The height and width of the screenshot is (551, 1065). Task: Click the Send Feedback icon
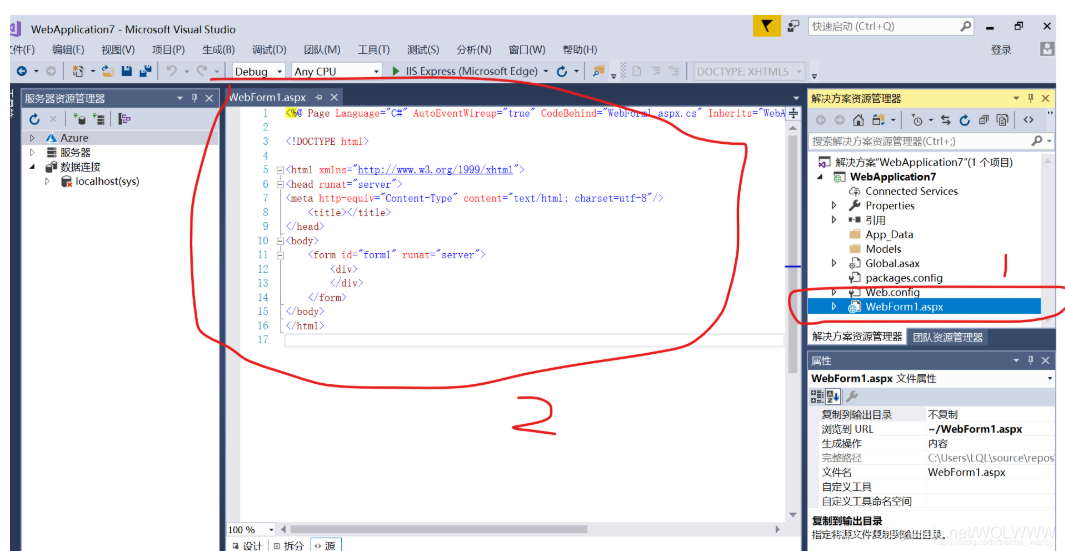pos(793,26)
